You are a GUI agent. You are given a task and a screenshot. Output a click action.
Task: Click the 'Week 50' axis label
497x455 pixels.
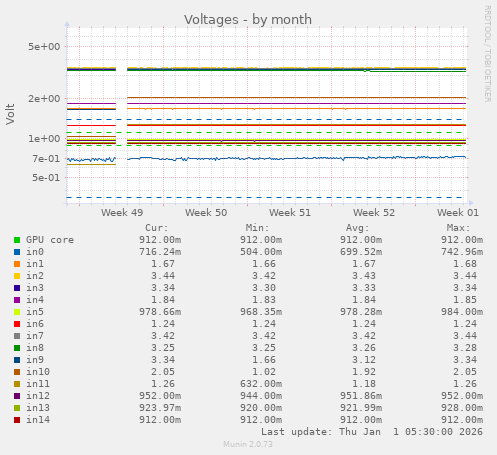click(206, 213)
